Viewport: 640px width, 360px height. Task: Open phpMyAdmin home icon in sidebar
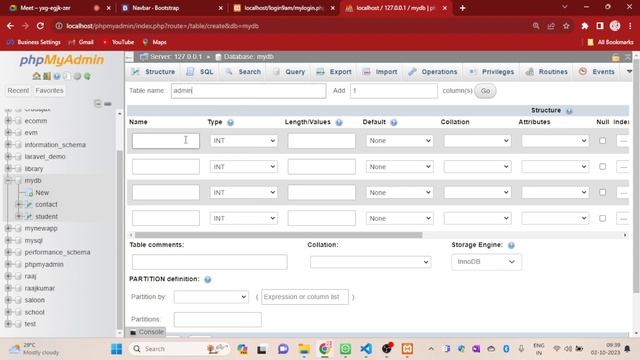tap(36, 76)
